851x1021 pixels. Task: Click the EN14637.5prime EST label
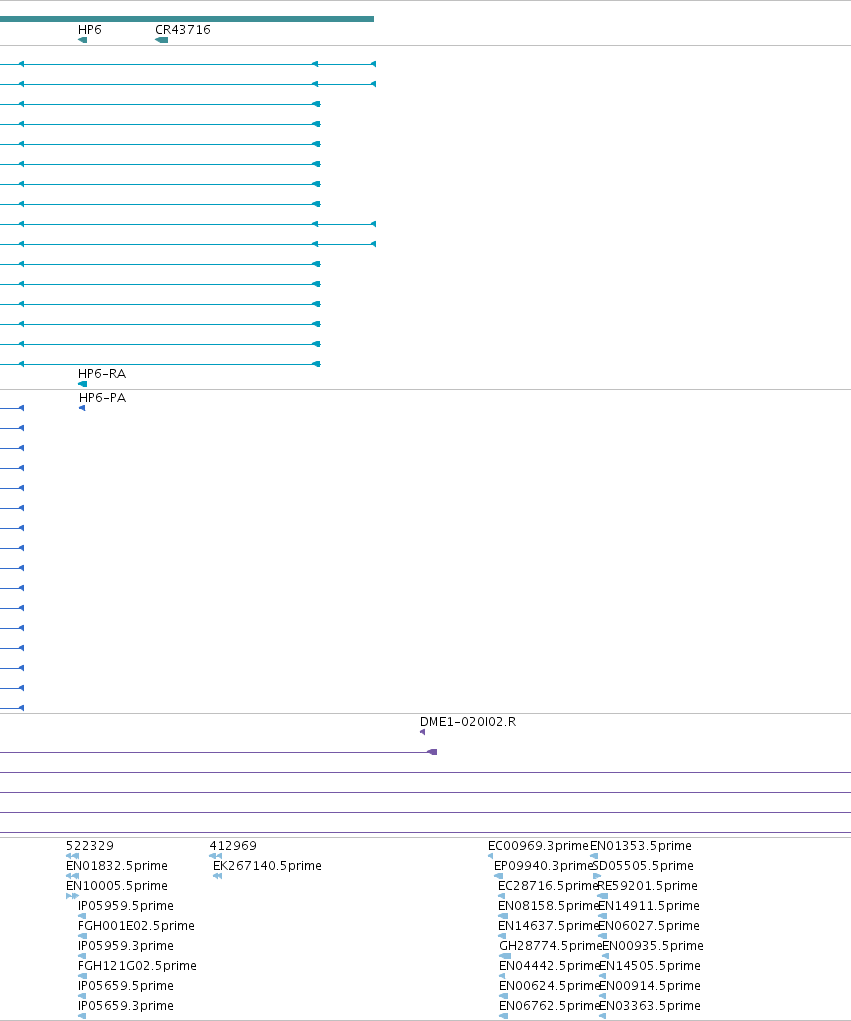[x=548, y=926]
